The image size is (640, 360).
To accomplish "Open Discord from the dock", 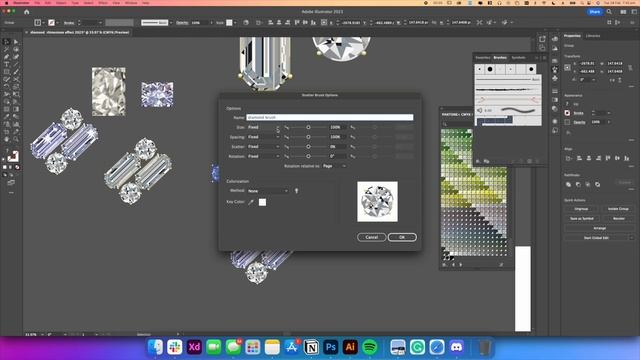I will (456, 347).
